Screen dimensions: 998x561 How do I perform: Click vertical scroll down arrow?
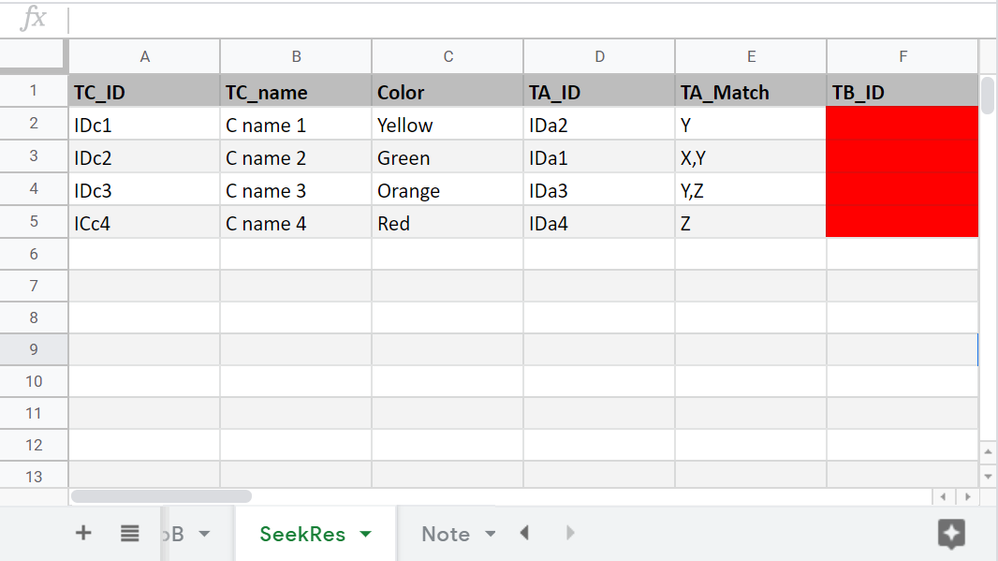coord(988,476)
